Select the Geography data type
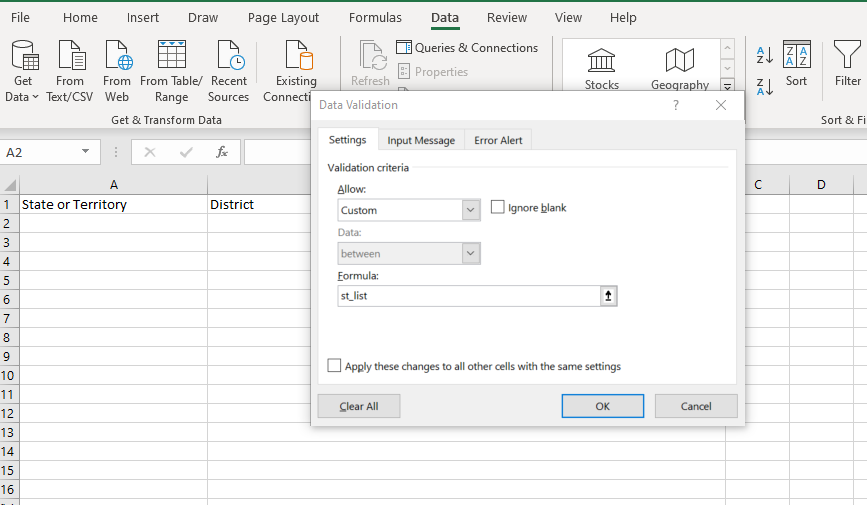867x505 pixels. pos(680,69)
